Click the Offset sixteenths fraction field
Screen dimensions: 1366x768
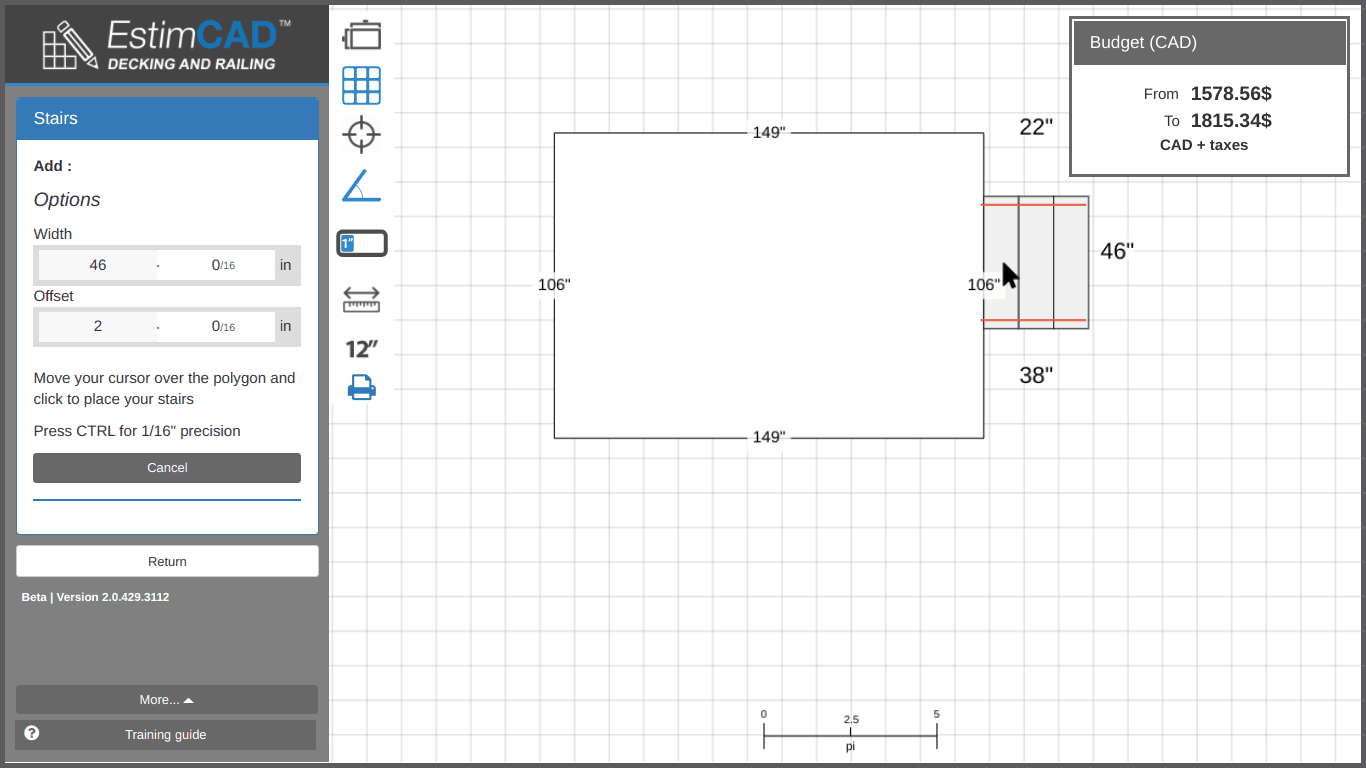215,326
